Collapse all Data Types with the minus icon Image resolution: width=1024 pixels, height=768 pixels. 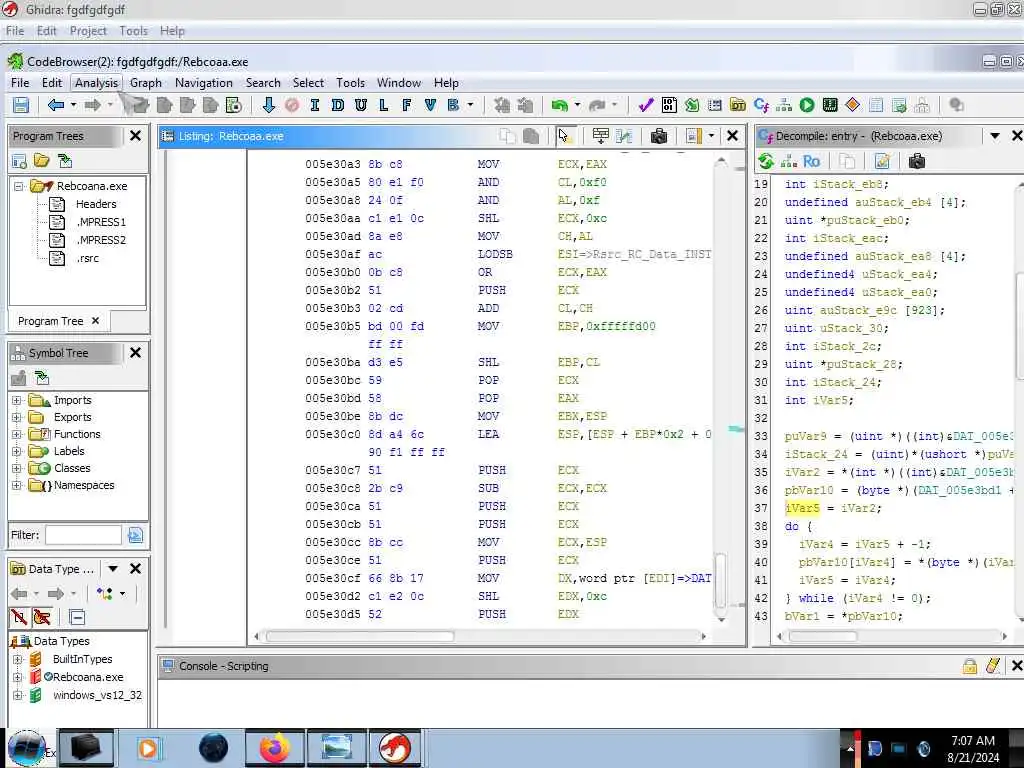click(x=76, y=617)
